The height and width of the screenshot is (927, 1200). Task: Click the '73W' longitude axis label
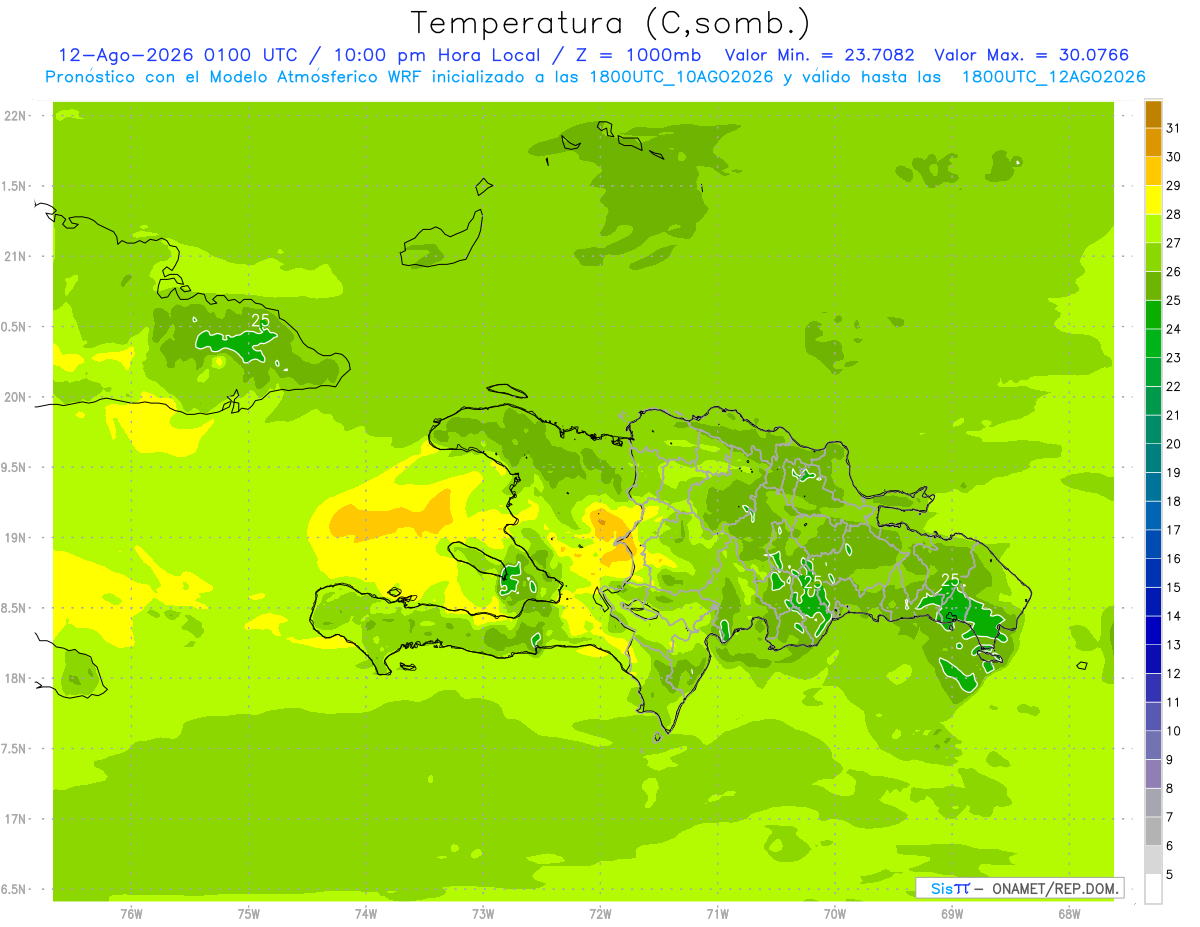(483, 914)
